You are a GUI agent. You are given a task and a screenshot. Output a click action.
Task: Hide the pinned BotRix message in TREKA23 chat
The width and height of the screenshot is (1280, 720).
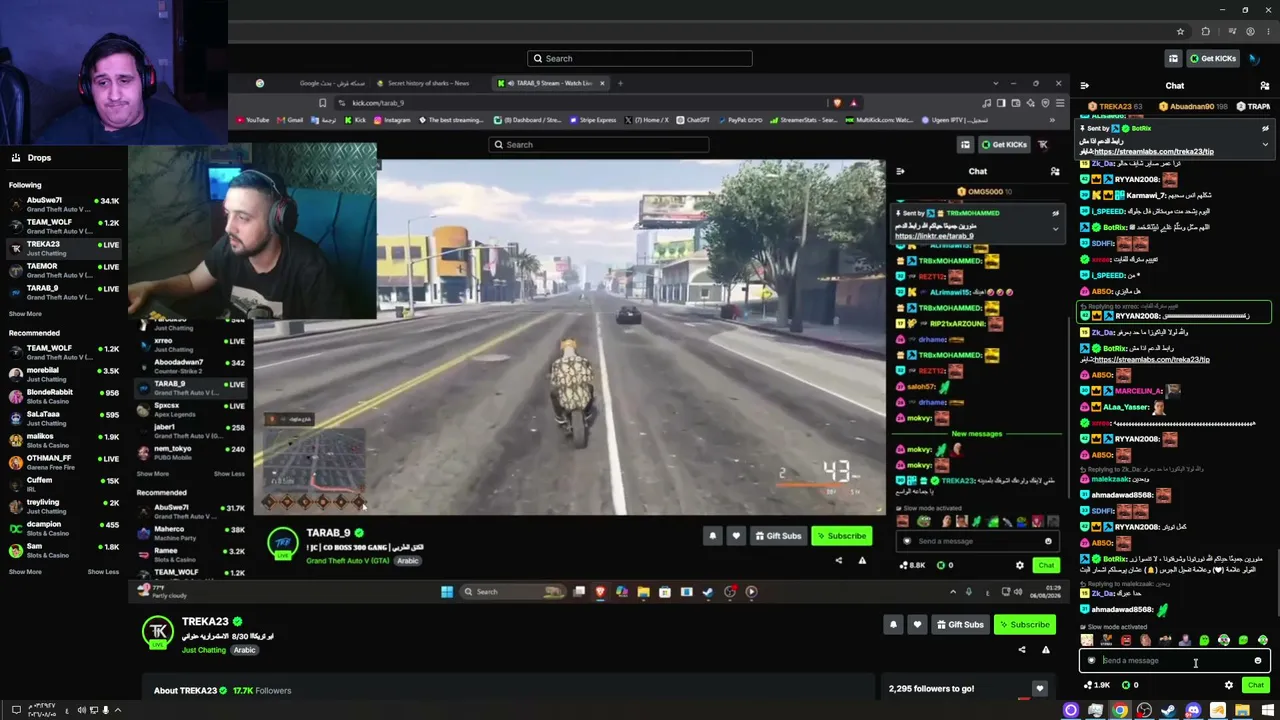point(1265,128)
